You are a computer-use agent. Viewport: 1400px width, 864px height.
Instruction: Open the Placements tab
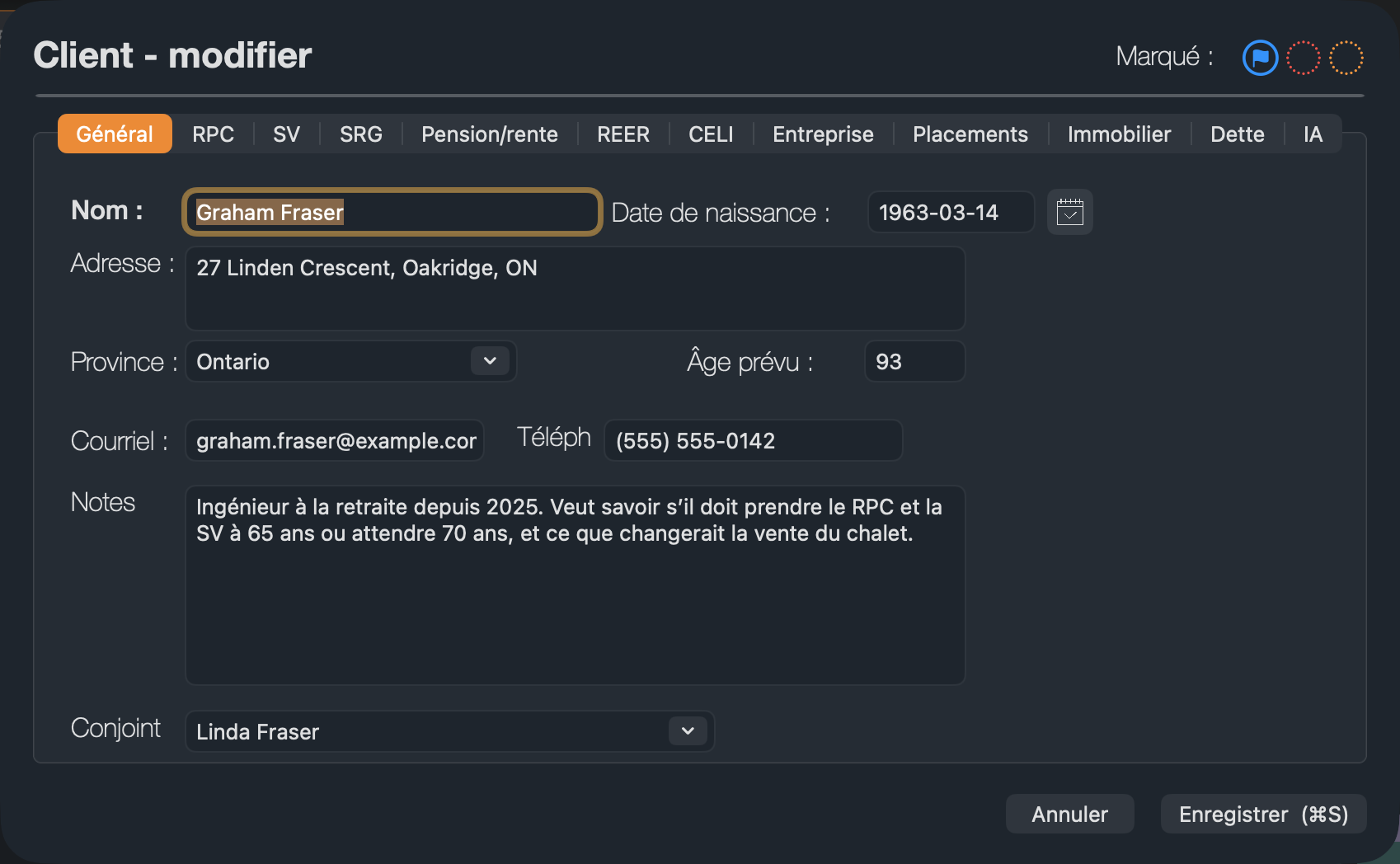click(x=970, y=134)
